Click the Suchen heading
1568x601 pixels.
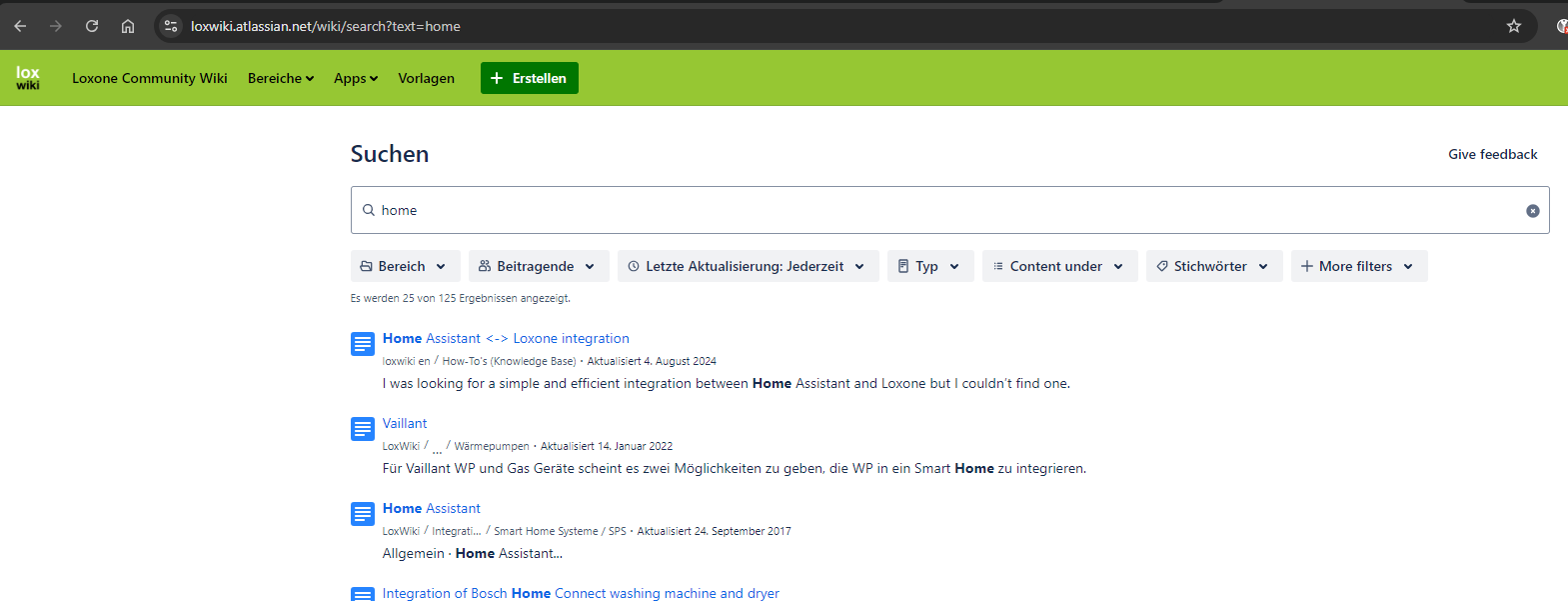pyautogui.click(x=390, y=154)
